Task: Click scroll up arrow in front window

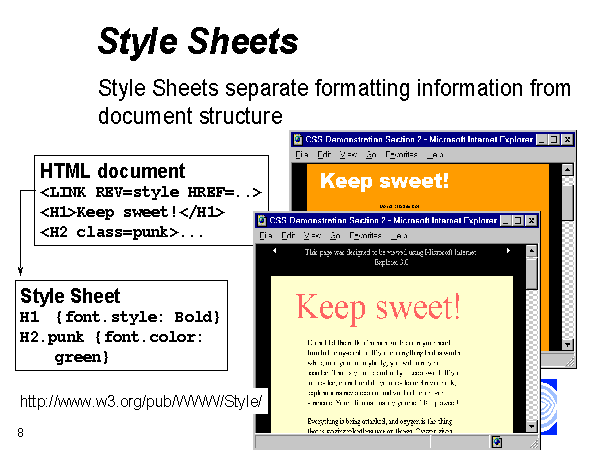Action: (532, 251)
